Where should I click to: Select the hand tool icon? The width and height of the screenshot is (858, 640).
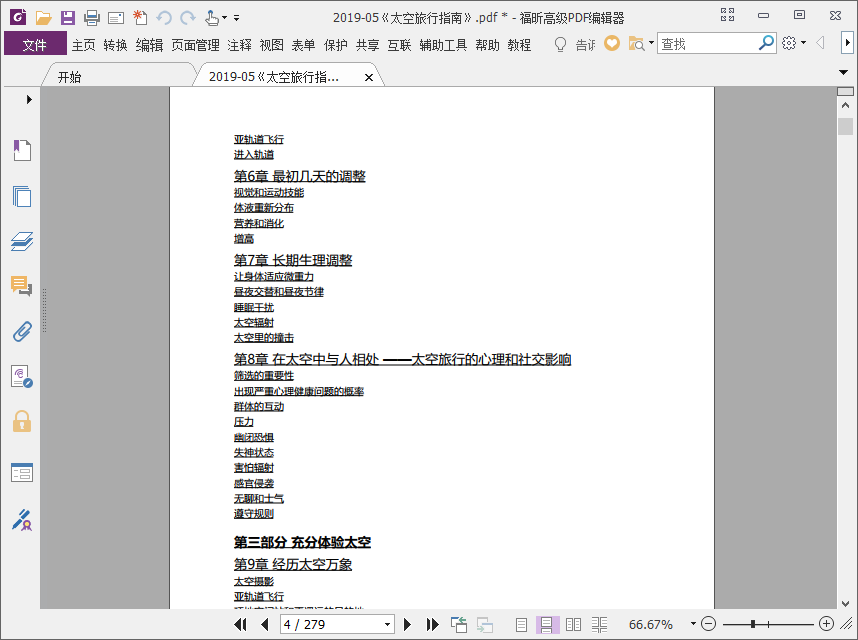(212, 18)
